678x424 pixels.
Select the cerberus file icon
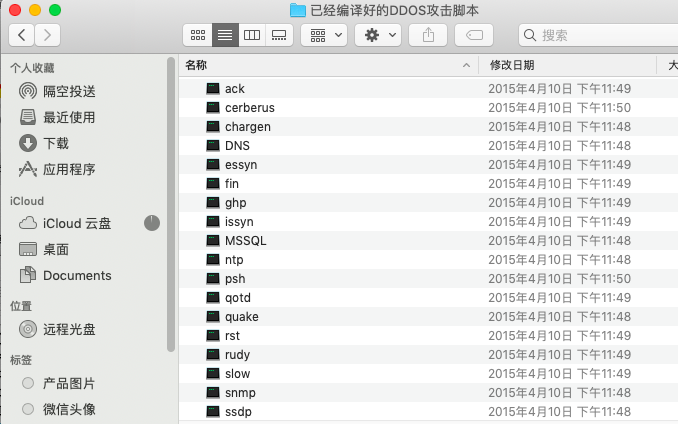(213, 108)
